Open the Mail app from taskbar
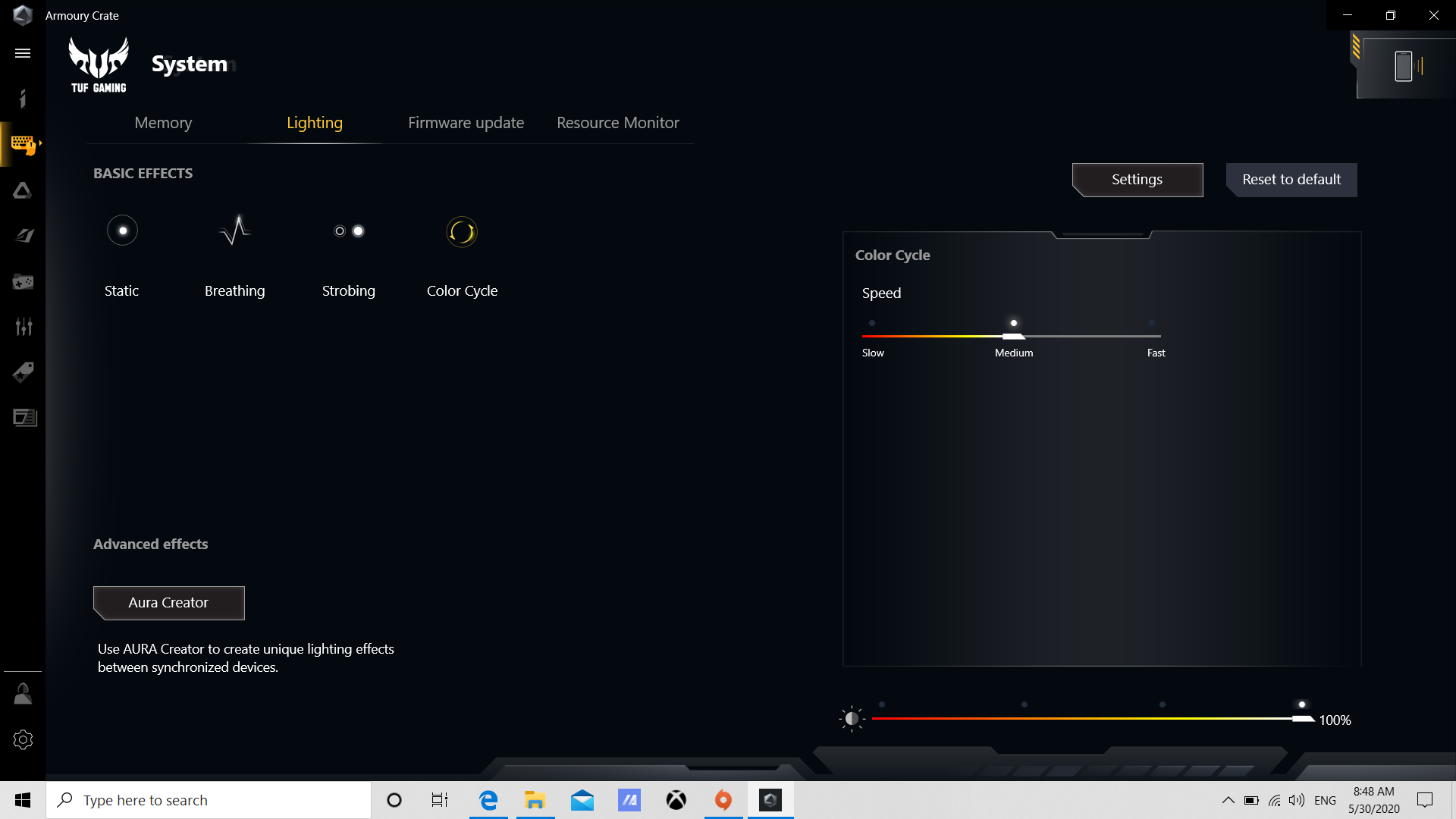This screenshot has height=819, width=1456. (582, 800)
